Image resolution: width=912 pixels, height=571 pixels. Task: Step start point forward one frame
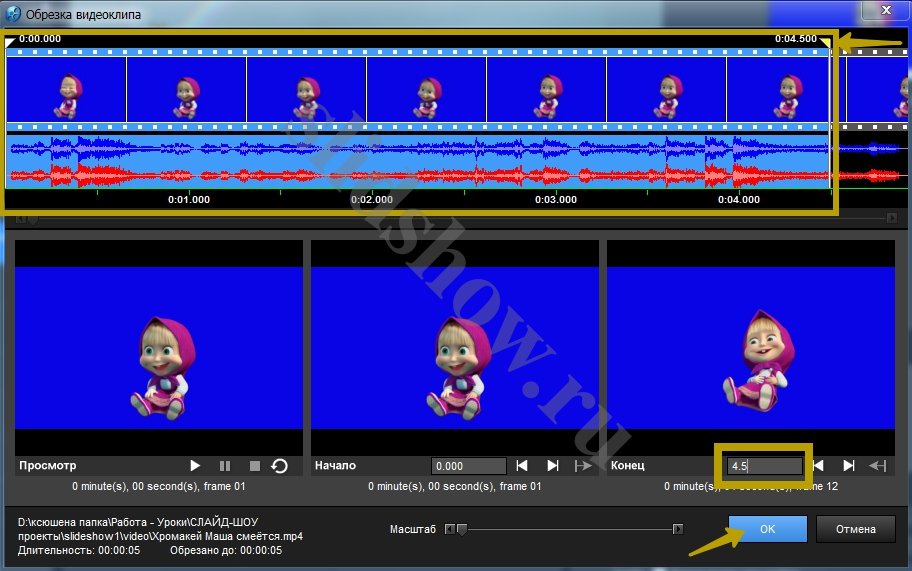(553, 466)
